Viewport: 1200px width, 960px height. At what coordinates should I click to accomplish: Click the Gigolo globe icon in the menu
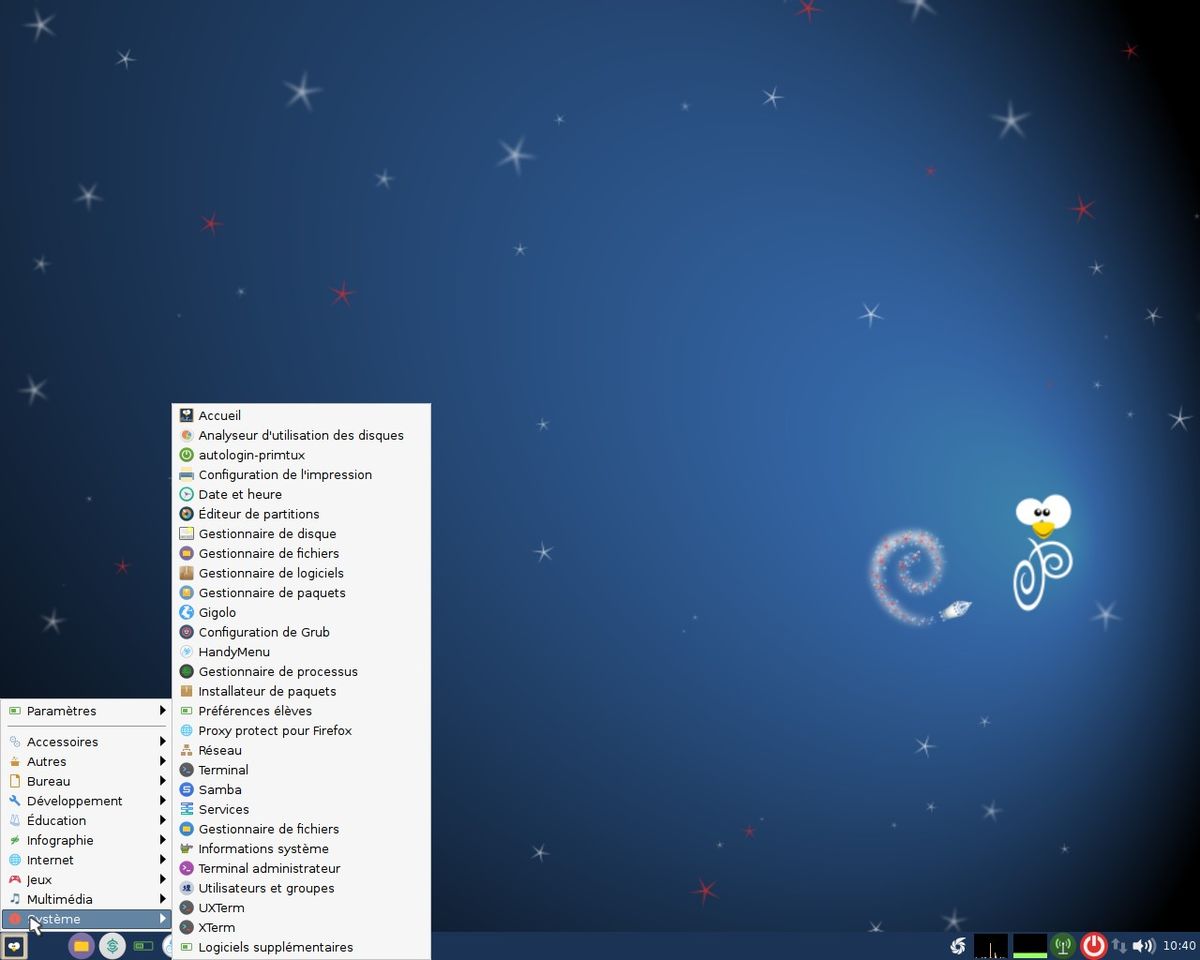point(186,612)
